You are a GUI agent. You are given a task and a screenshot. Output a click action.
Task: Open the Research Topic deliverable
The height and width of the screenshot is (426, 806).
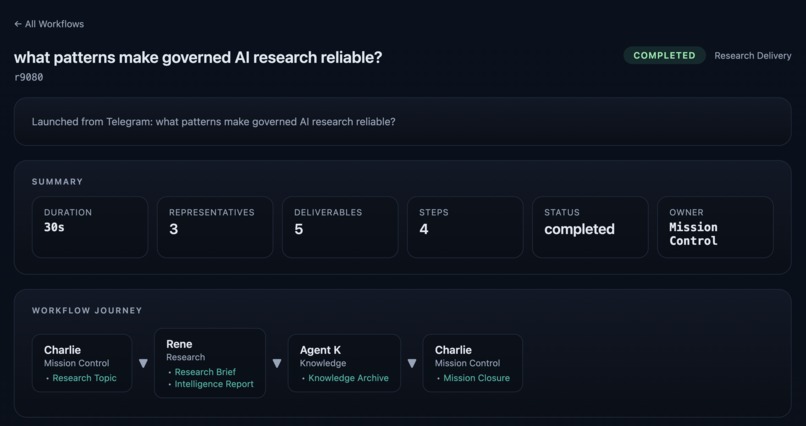(x=84, y=378)
